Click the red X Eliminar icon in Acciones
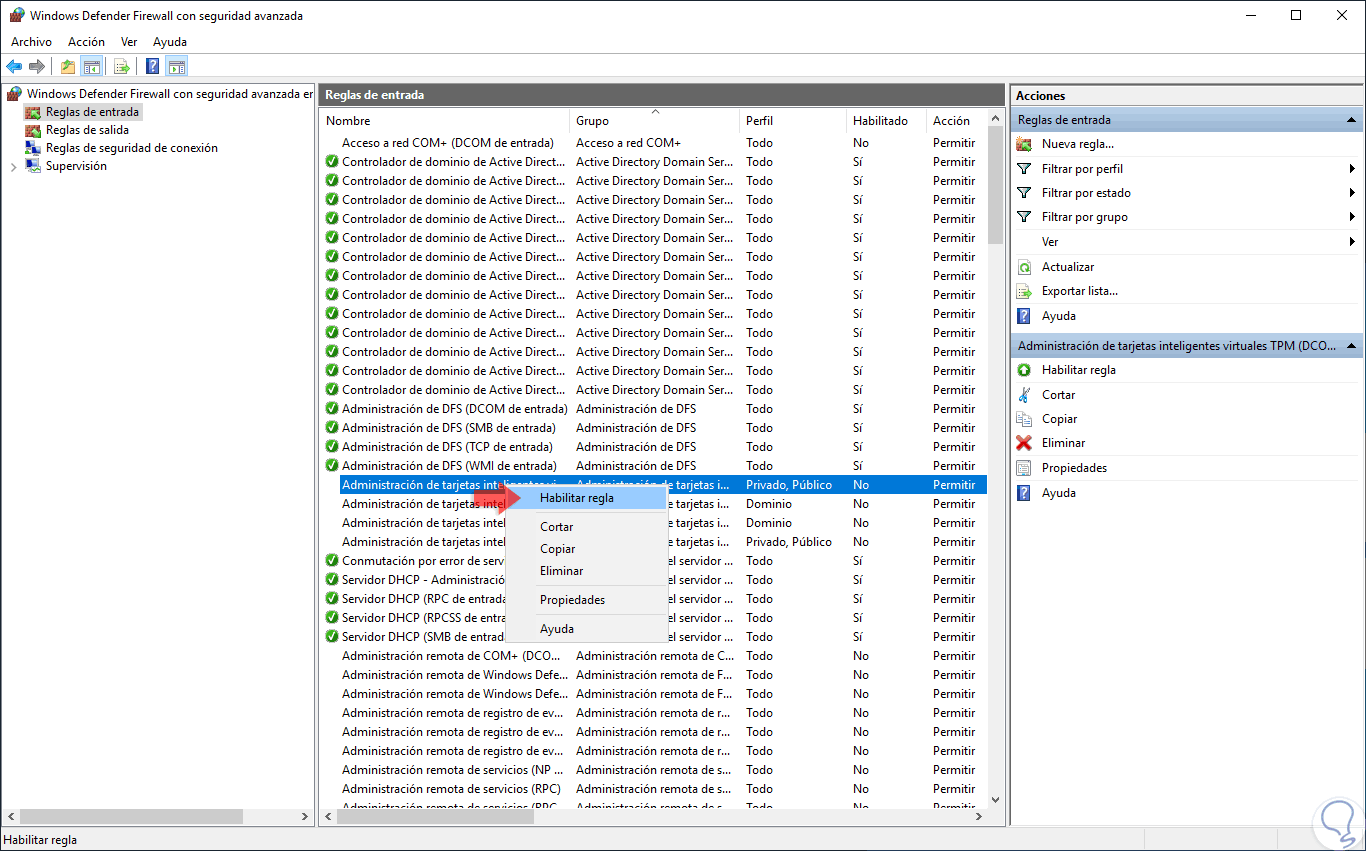The image size is (1366, 851). click(x=1024, y=443)
